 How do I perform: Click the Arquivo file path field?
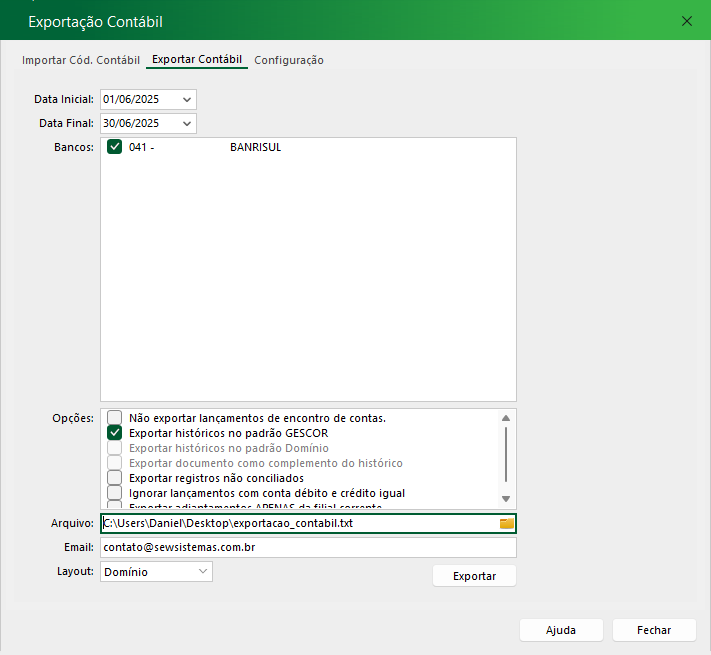coord(298,523)
